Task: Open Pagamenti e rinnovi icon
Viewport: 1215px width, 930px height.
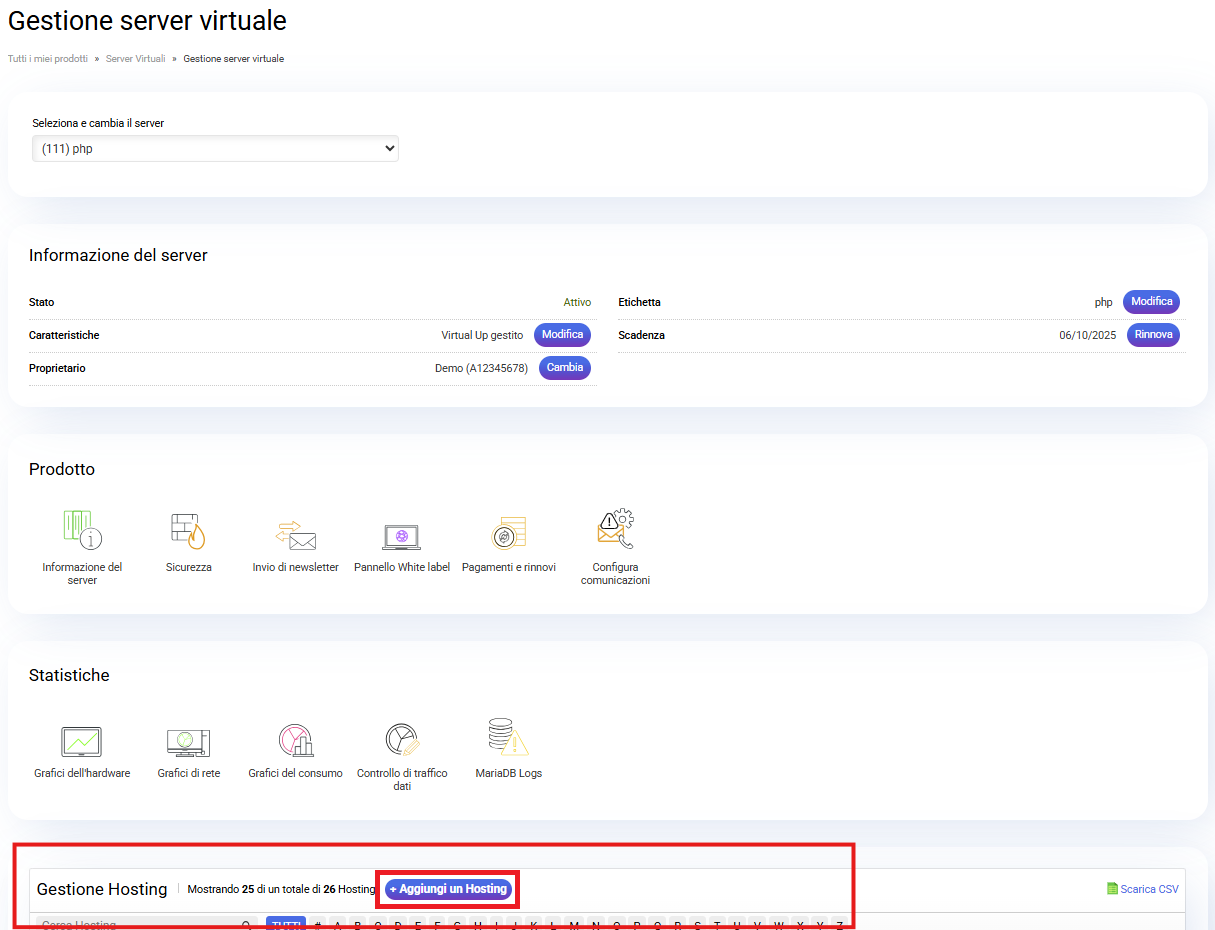Action: (508, 534)
